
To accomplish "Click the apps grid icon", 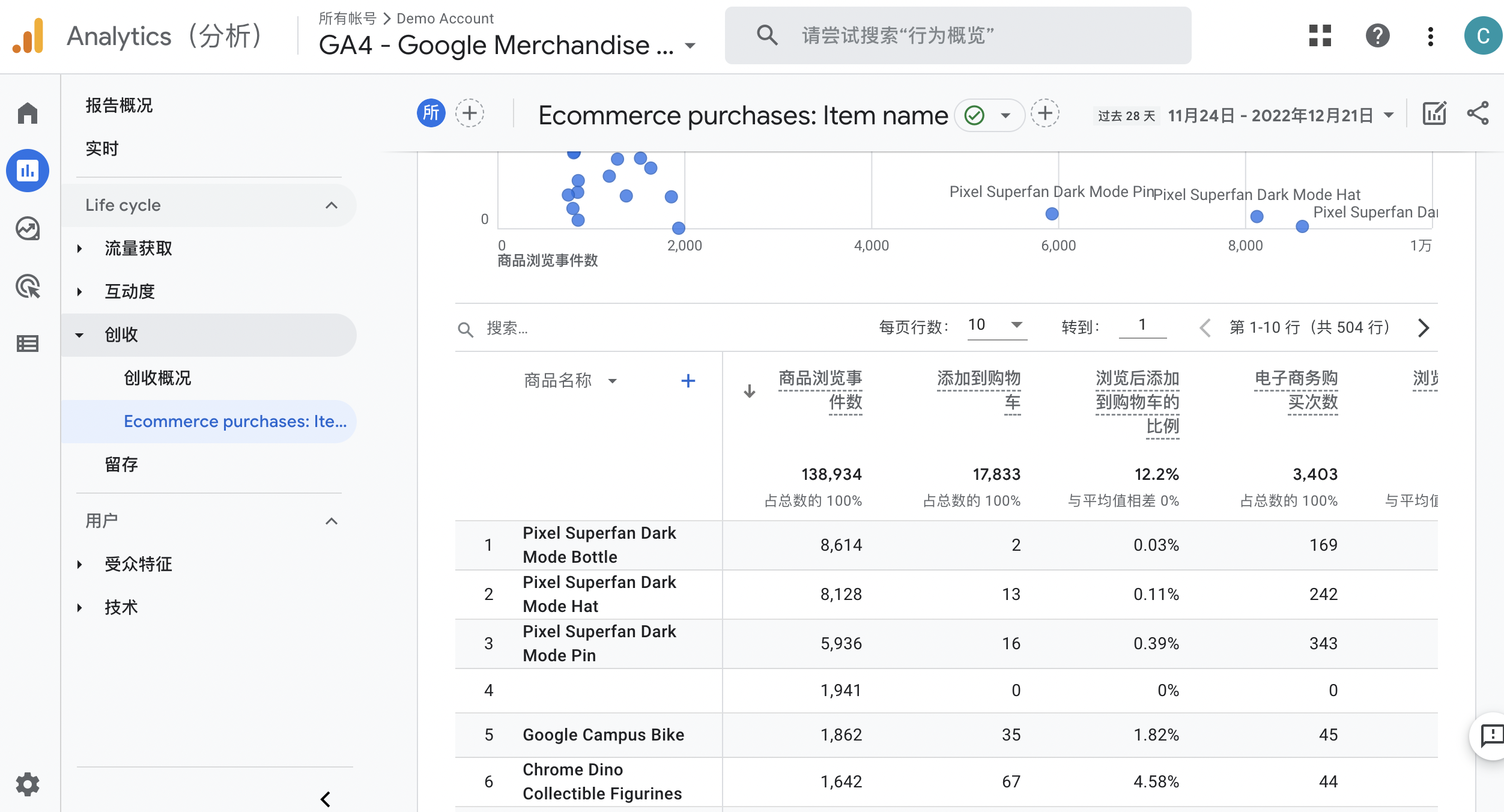I will (1320, 36).
